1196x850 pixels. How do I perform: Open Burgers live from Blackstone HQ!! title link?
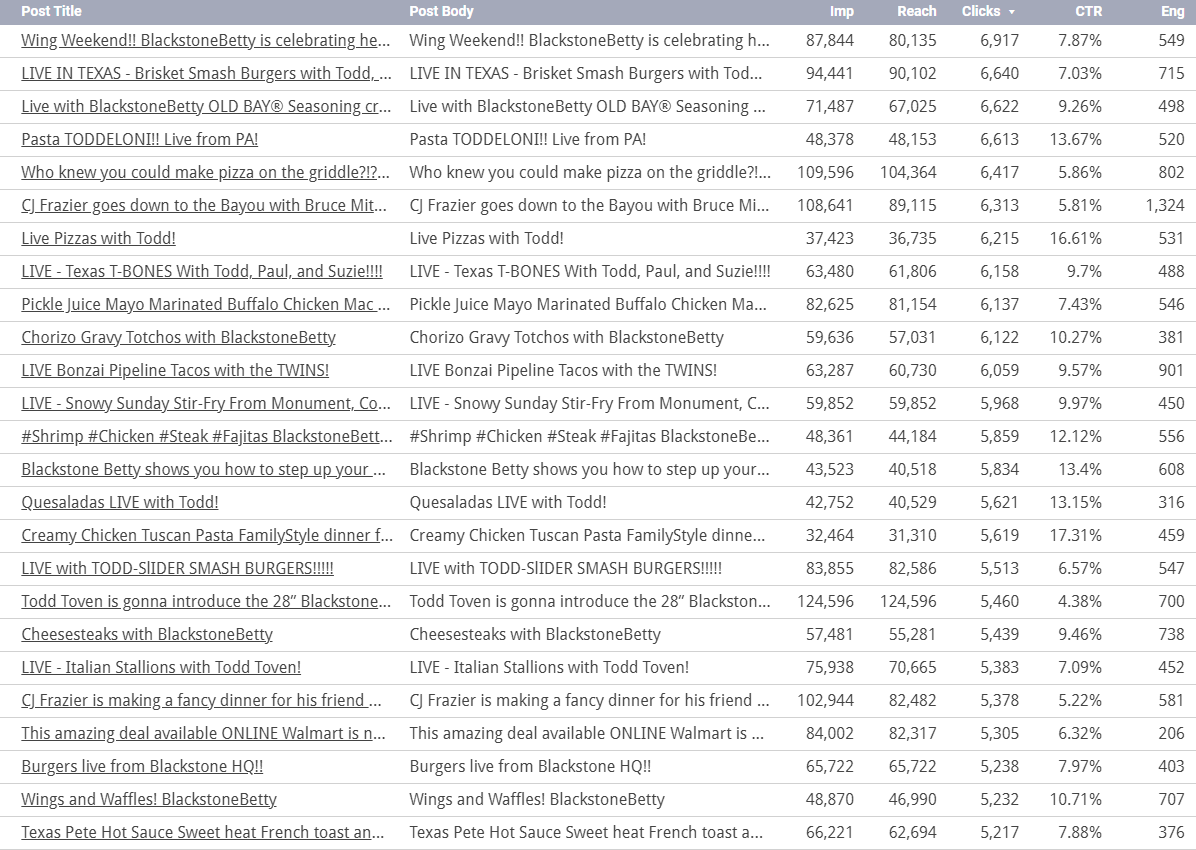click(x=143, y=766)
